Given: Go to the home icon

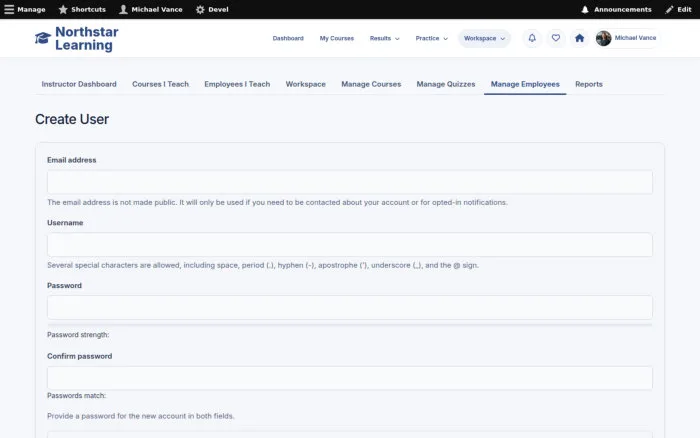Looking at the screenshot, I should (x=579, y=38).
